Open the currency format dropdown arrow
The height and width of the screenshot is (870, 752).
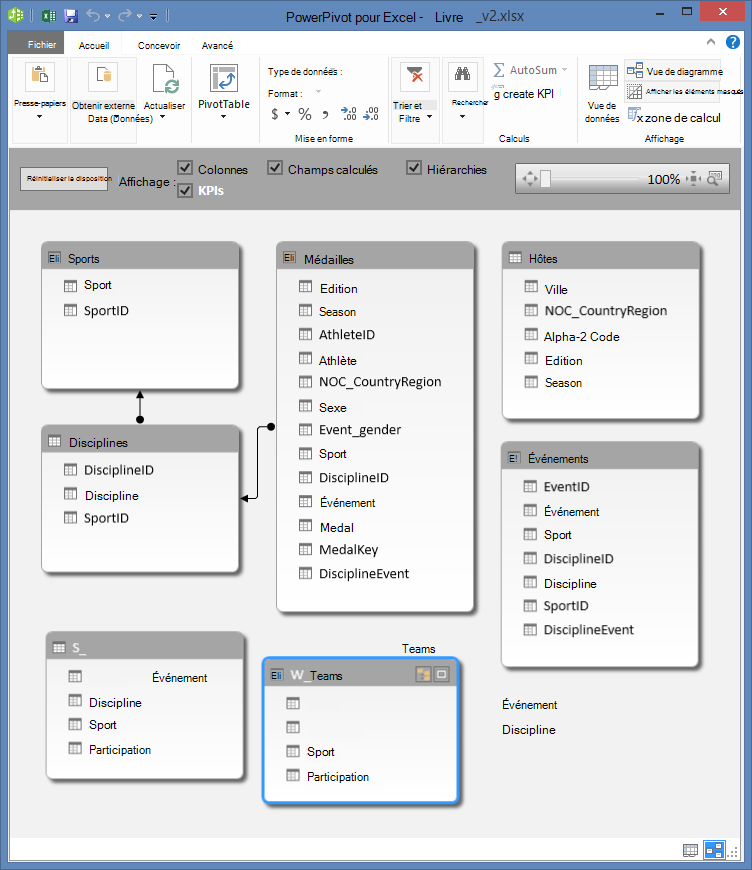pos(287,114)
